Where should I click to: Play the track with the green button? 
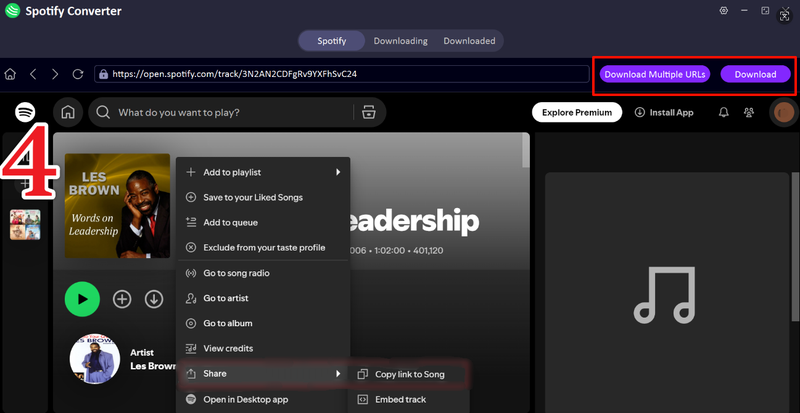click(82, 299)
